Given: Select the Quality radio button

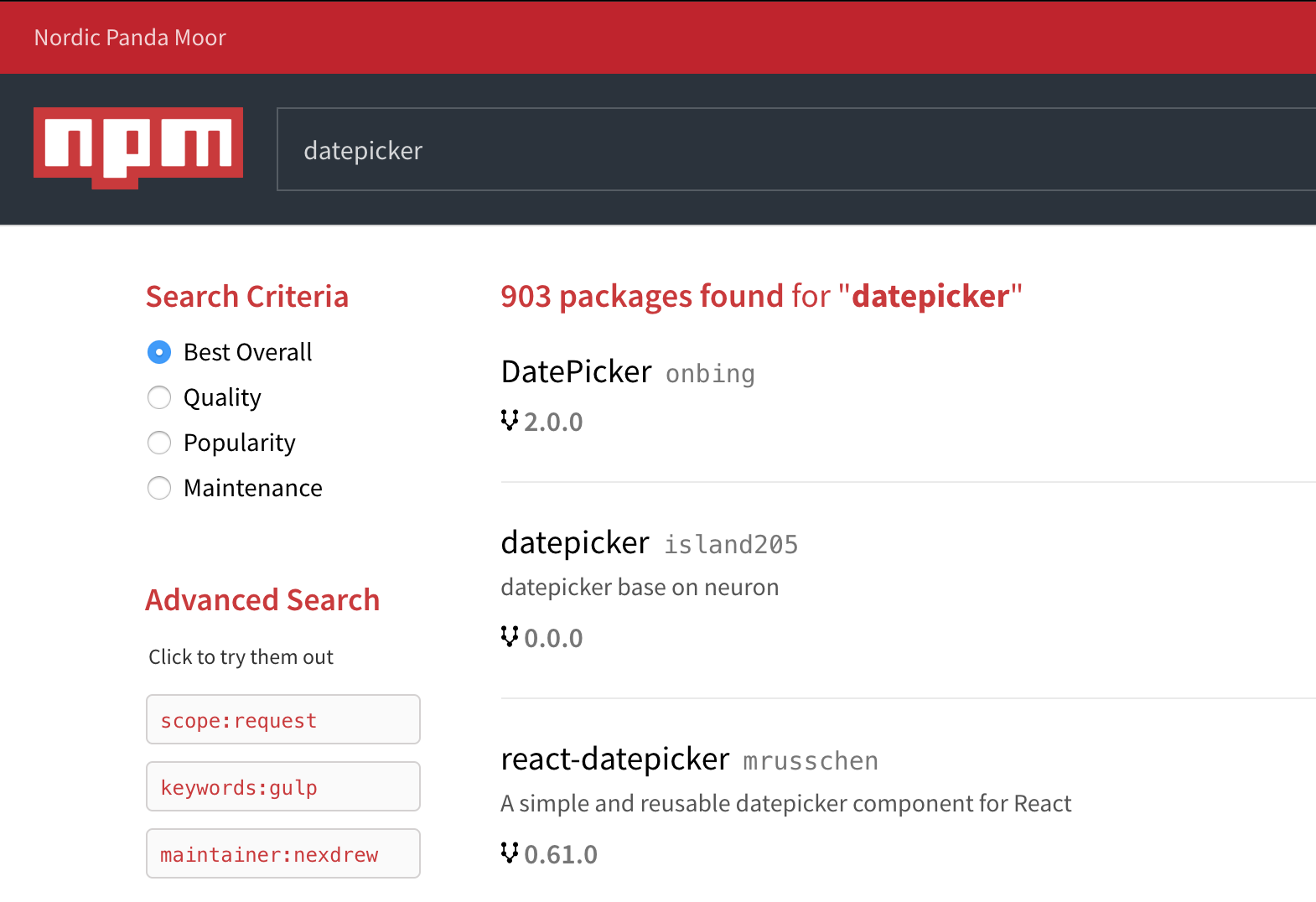Looking at the screenshot, I should (x=159, y=397).
